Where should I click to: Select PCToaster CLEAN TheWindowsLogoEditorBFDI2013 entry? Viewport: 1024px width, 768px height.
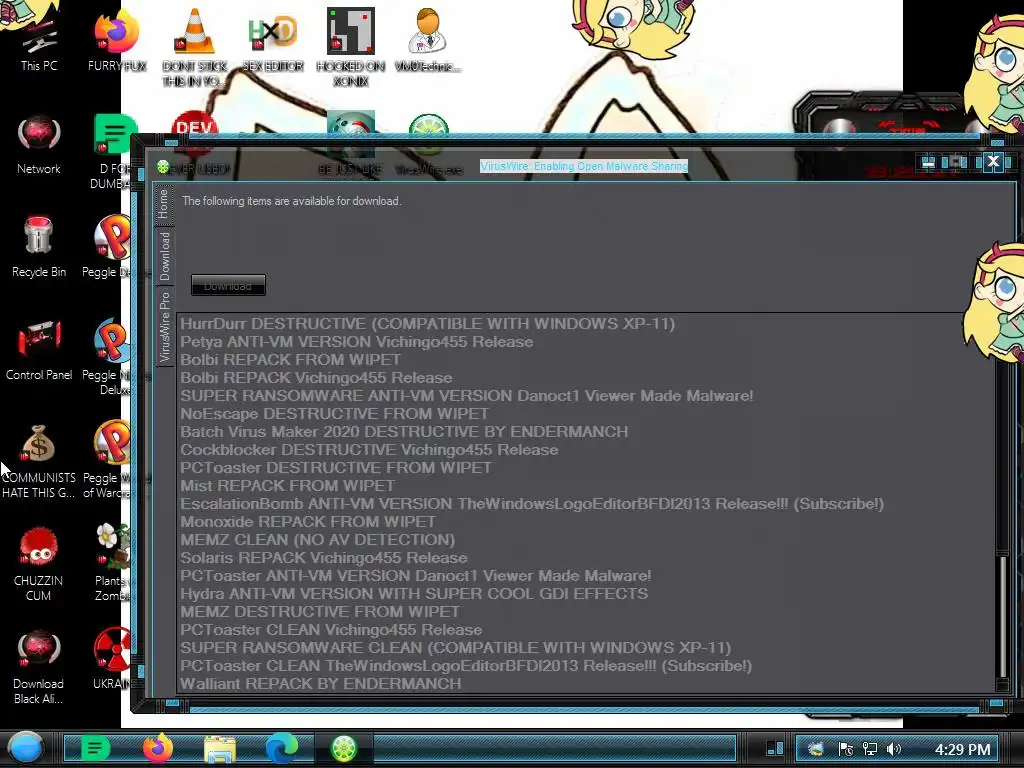[x=466, y=665]
